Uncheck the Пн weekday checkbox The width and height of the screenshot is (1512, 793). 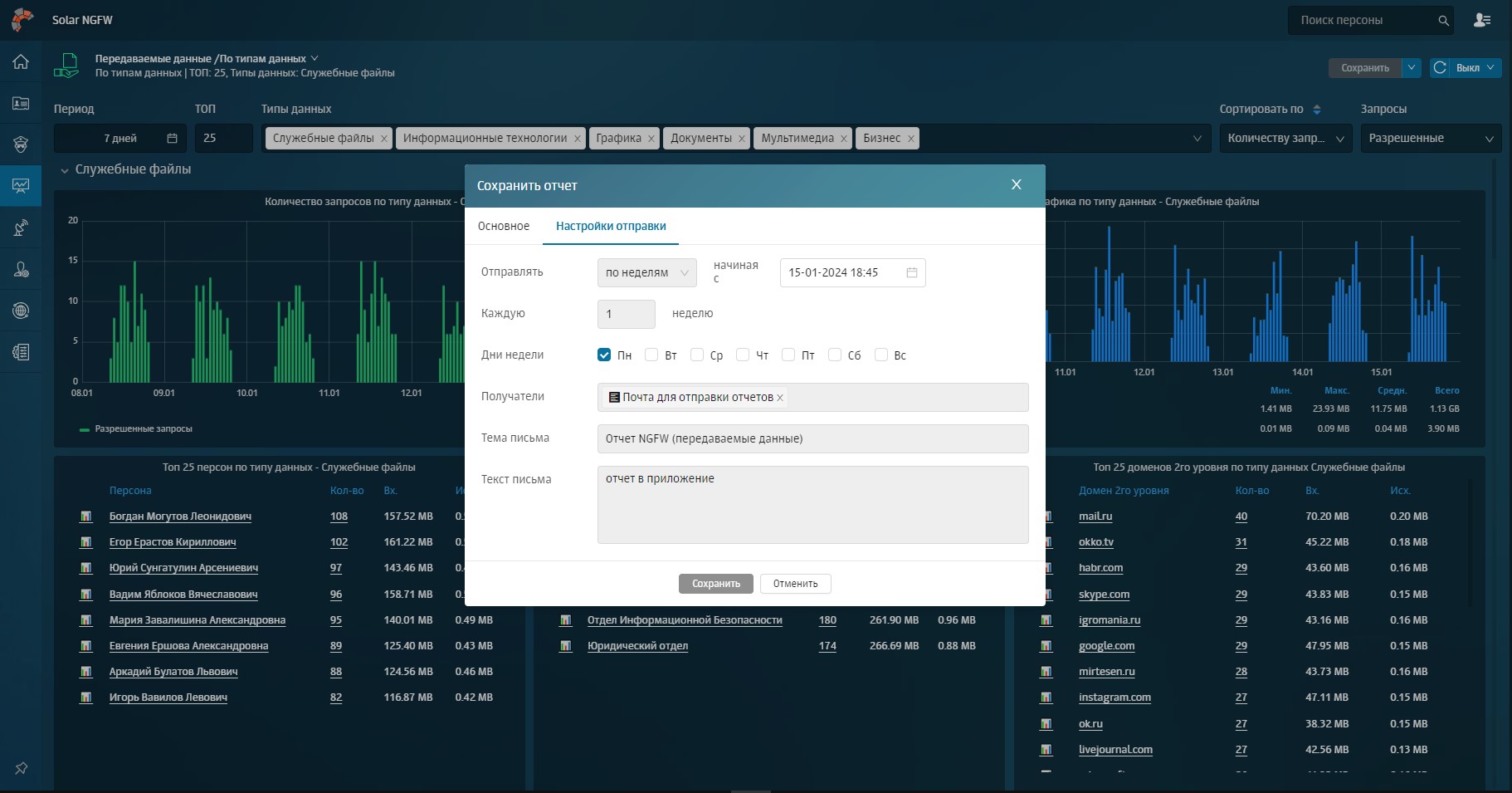click(x=604, y=355)
